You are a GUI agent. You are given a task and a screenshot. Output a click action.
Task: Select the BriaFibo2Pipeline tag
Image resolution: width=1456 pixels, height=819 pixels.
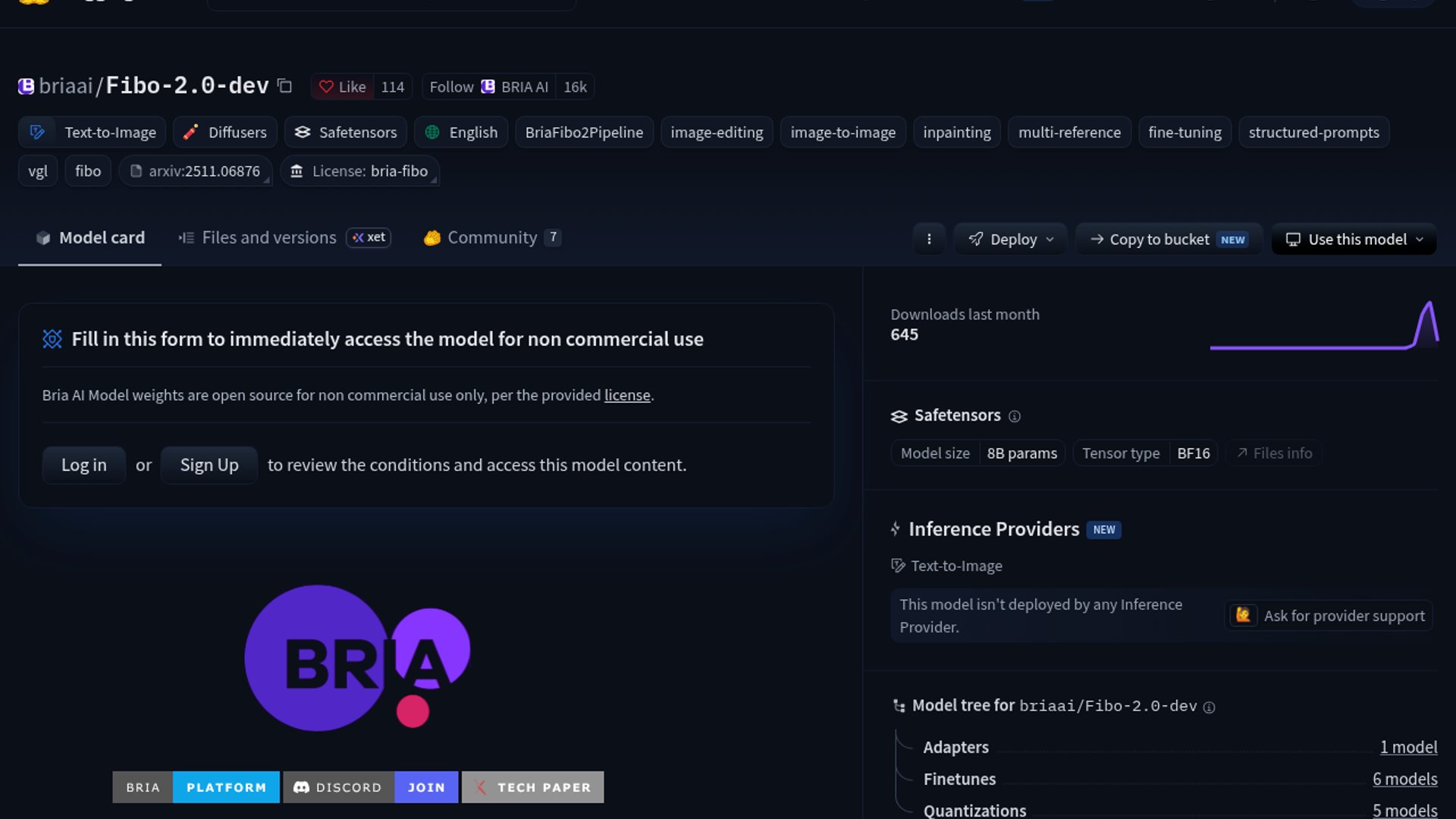(x=584, y=132)
